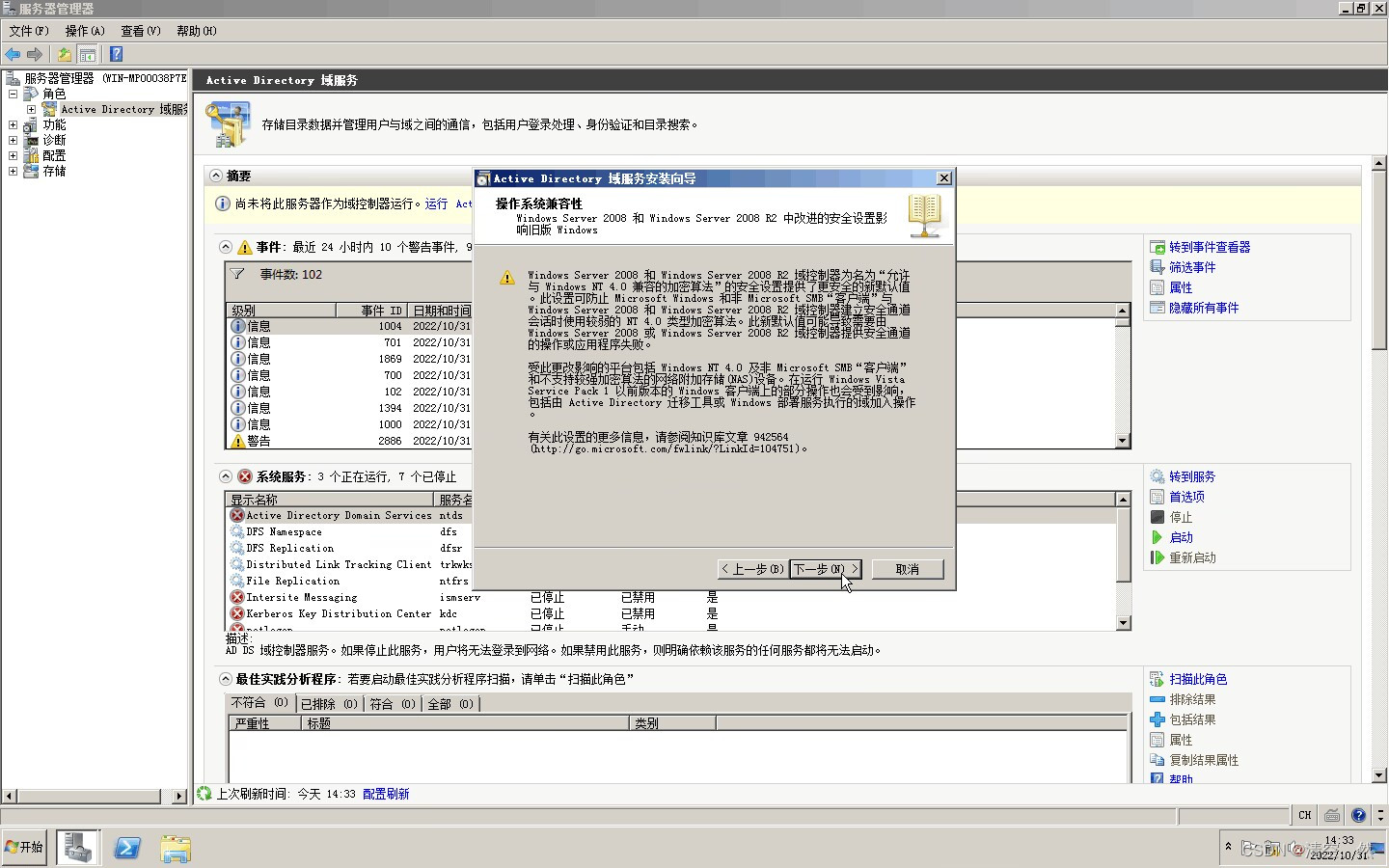Open 转到事件查看器 link
The width and height of the screenshot is (1389, 868).
1210,247
